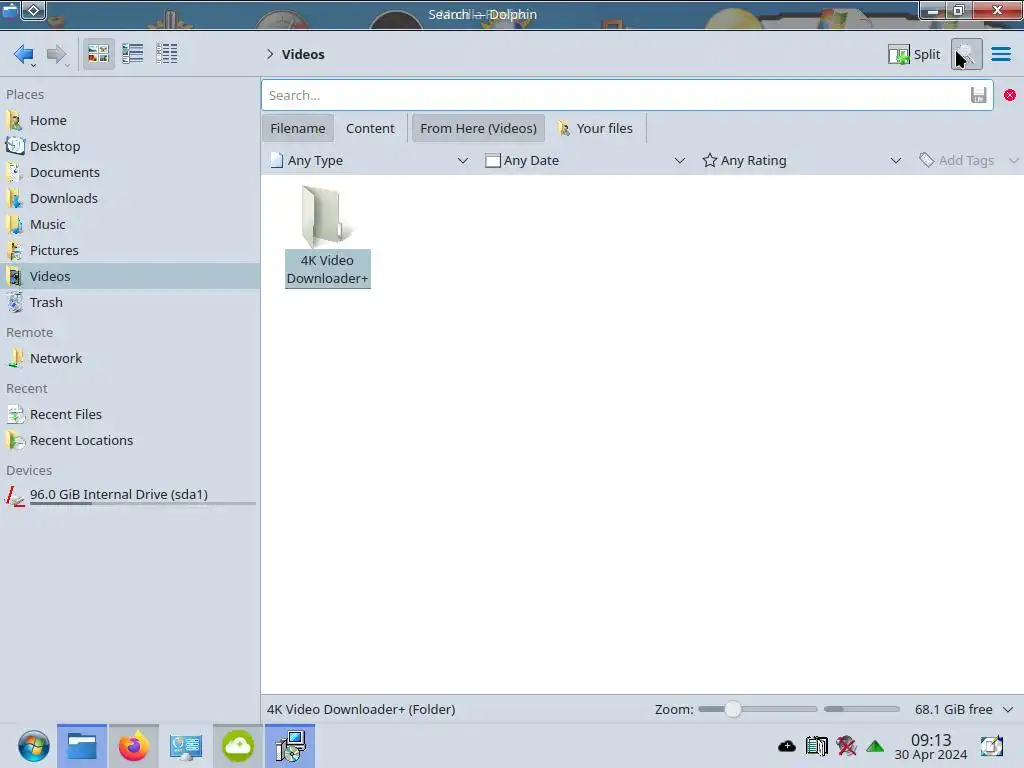Click the Dolphin file manager taskbar icon
The height and width of the screenshot is (768, 1024).
tap(82, 746)
